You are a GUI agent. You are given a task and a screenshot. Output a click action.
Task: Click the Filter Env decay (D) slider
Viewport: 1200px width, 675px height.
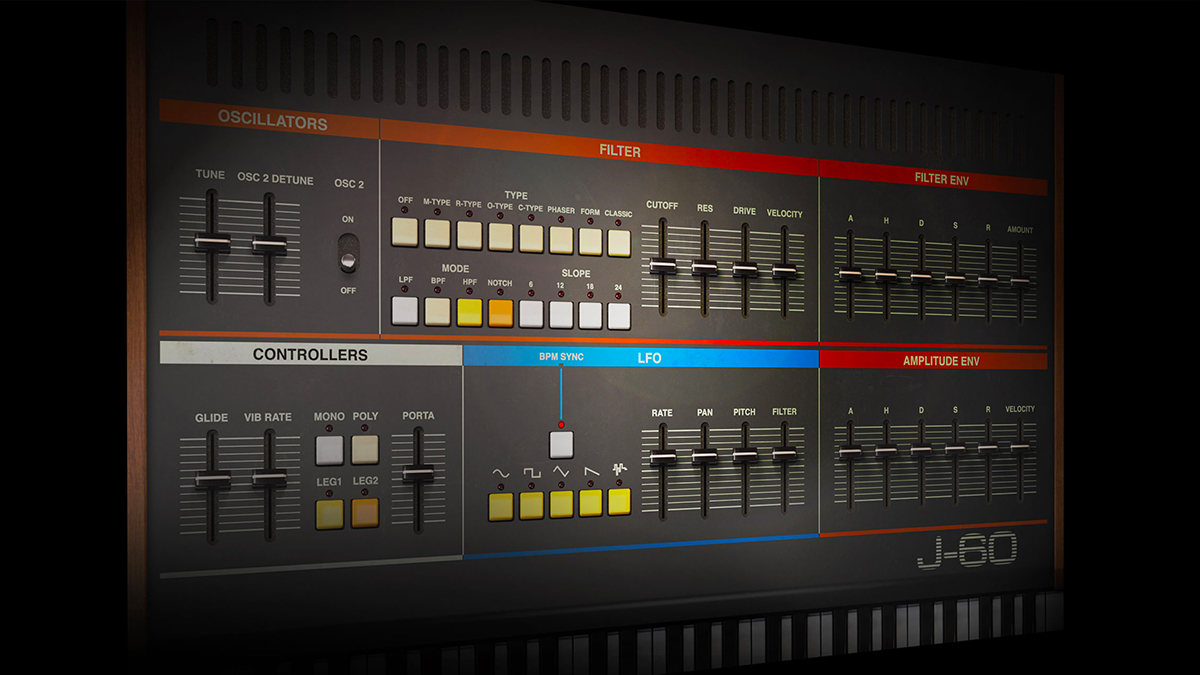pyautogui.click(x=921, y=278)
